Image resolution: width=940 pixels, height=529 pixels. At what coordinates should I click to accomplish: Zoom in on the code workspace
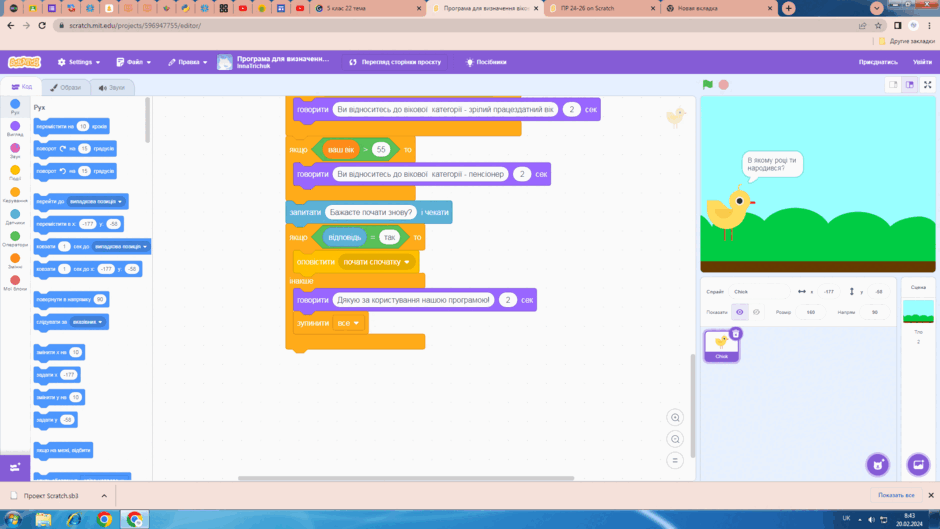tap(675, 417)
